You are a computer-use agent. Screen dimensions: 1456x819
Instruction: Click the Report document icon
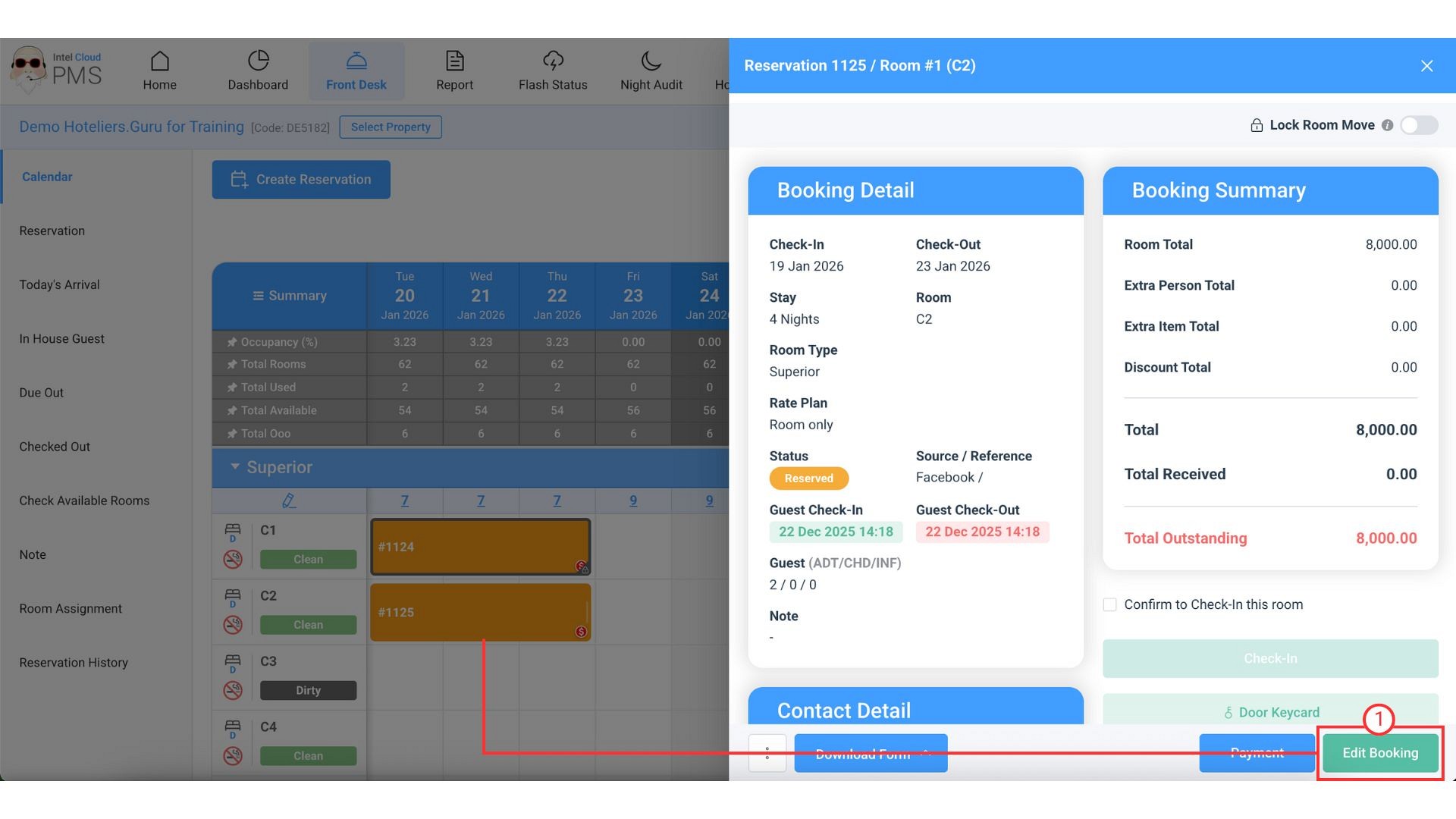tap(454, 61)
